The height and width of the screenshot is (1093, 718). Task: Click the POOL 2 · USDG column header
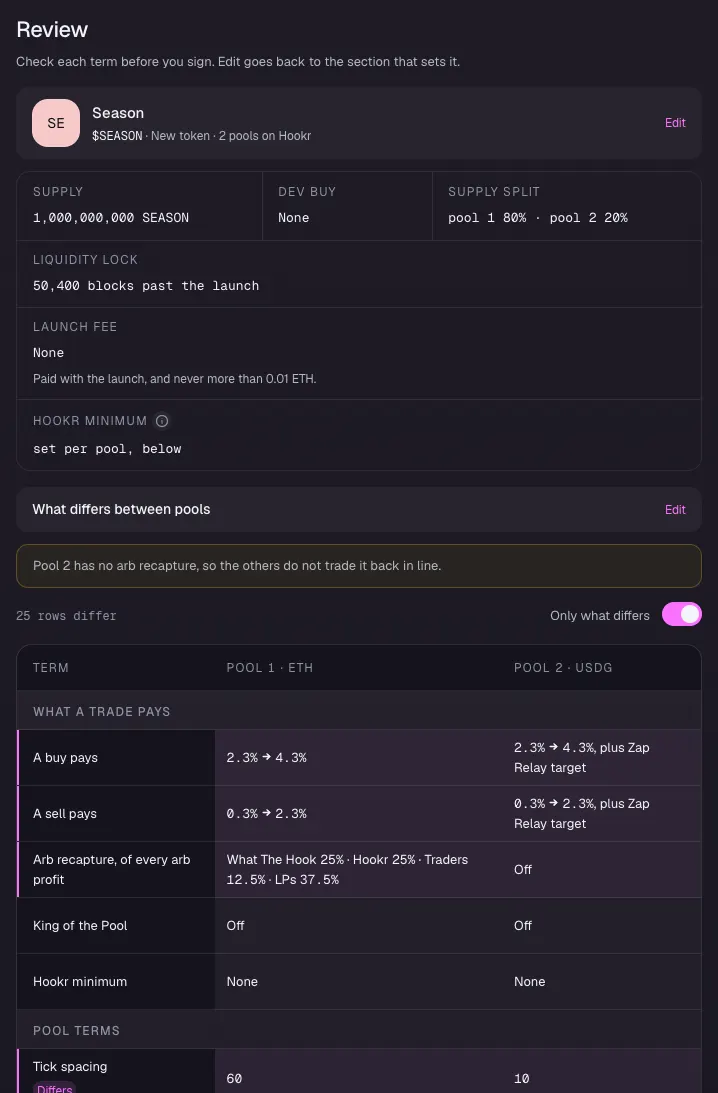point(563,668)
